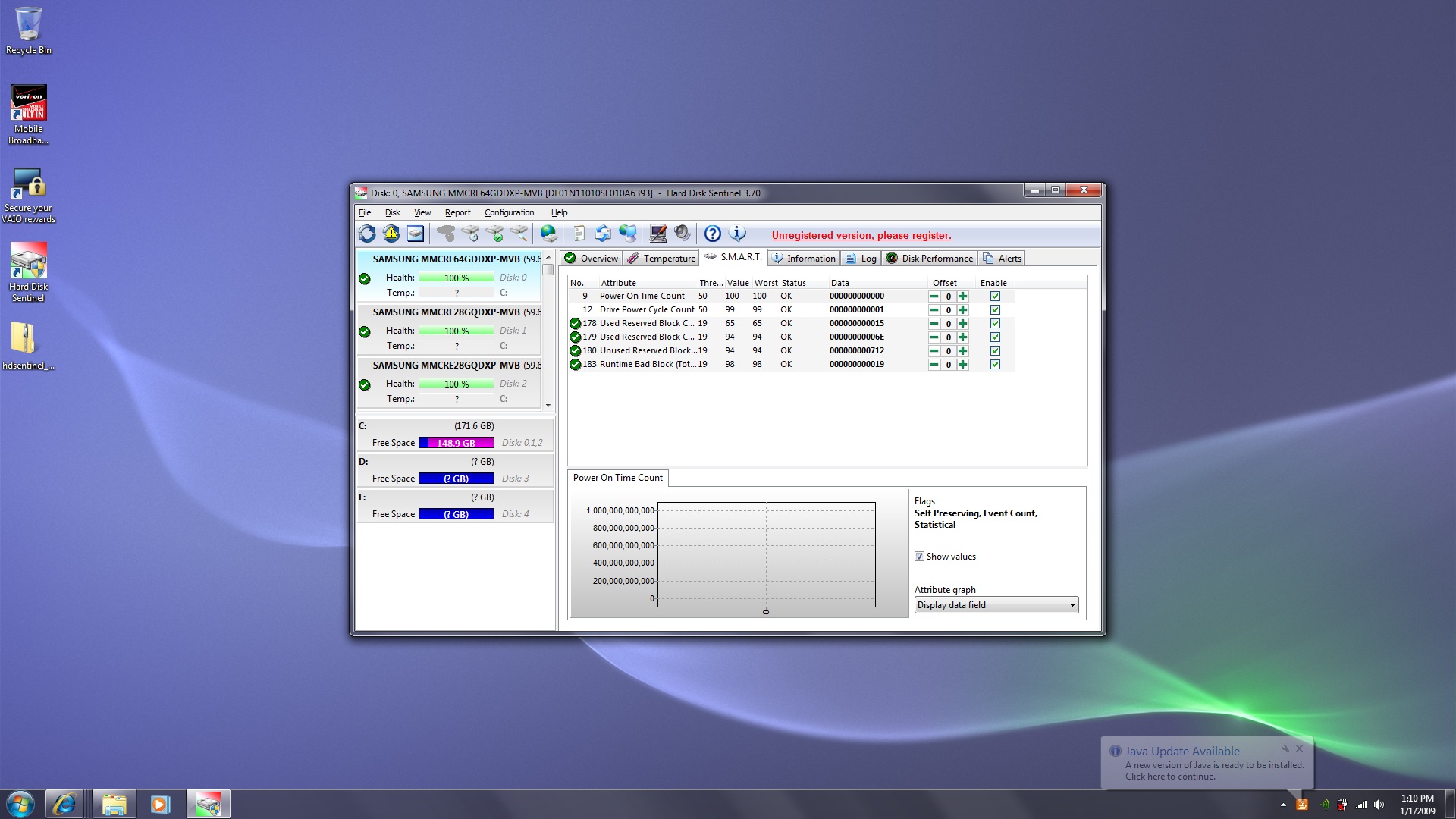Screen dimensions: 1456x819
Task: Click the disk with green checkmark toolbar icon
Action: pyautogui.click(x=494, y=234)
